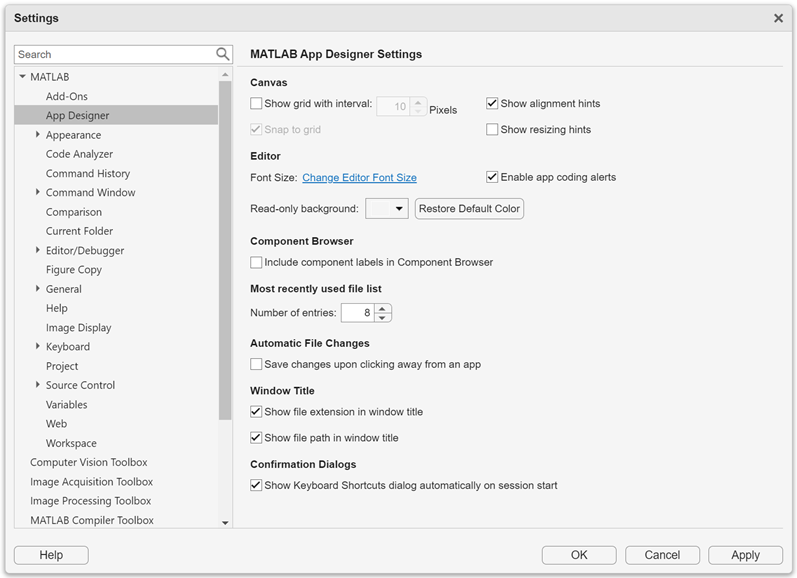797x578 pixels.
Task: Open the Read-only background color dropdown
Action: tap(388, 209)
